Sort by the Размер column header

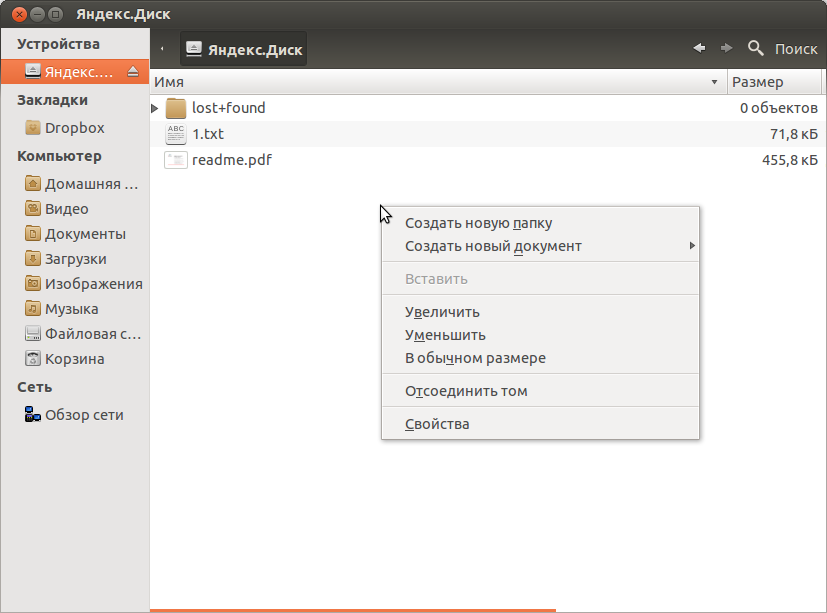pyautogui.click(x=757, y=82)
